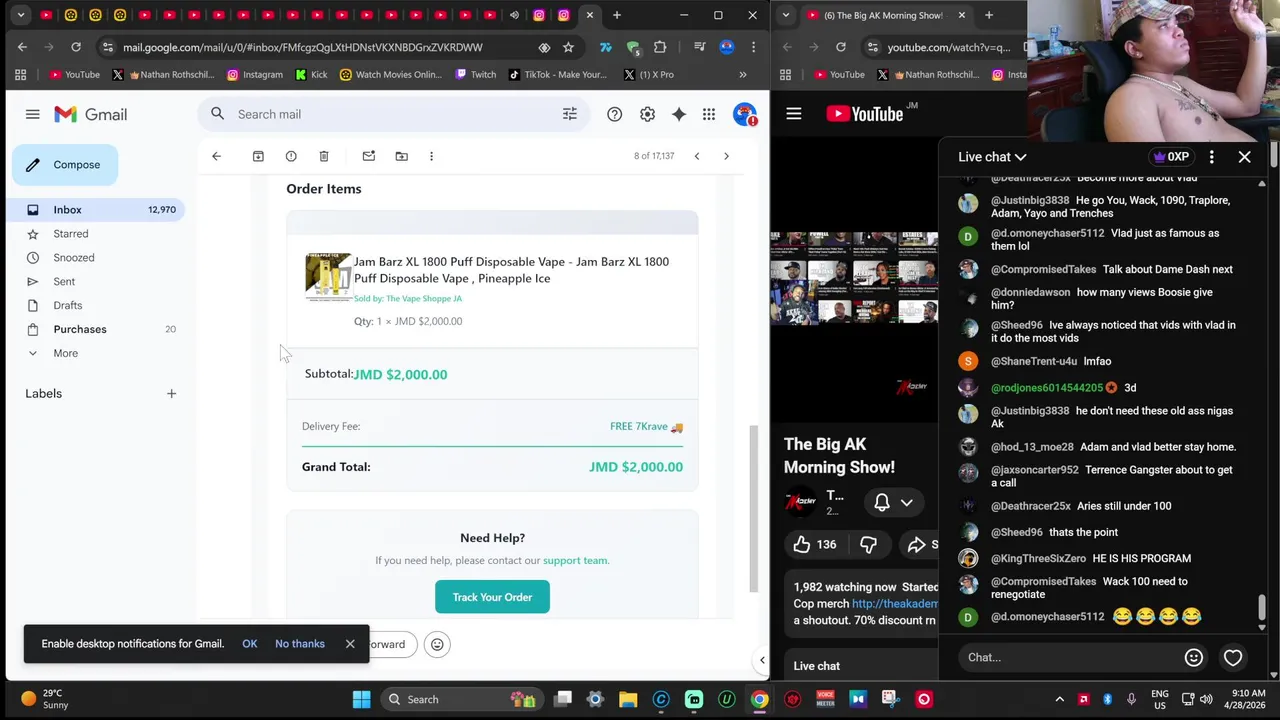This screenshot has width=1280, height=720.
Task: Click the Gmail message scrollbar
Action: (x=753, y=508)
